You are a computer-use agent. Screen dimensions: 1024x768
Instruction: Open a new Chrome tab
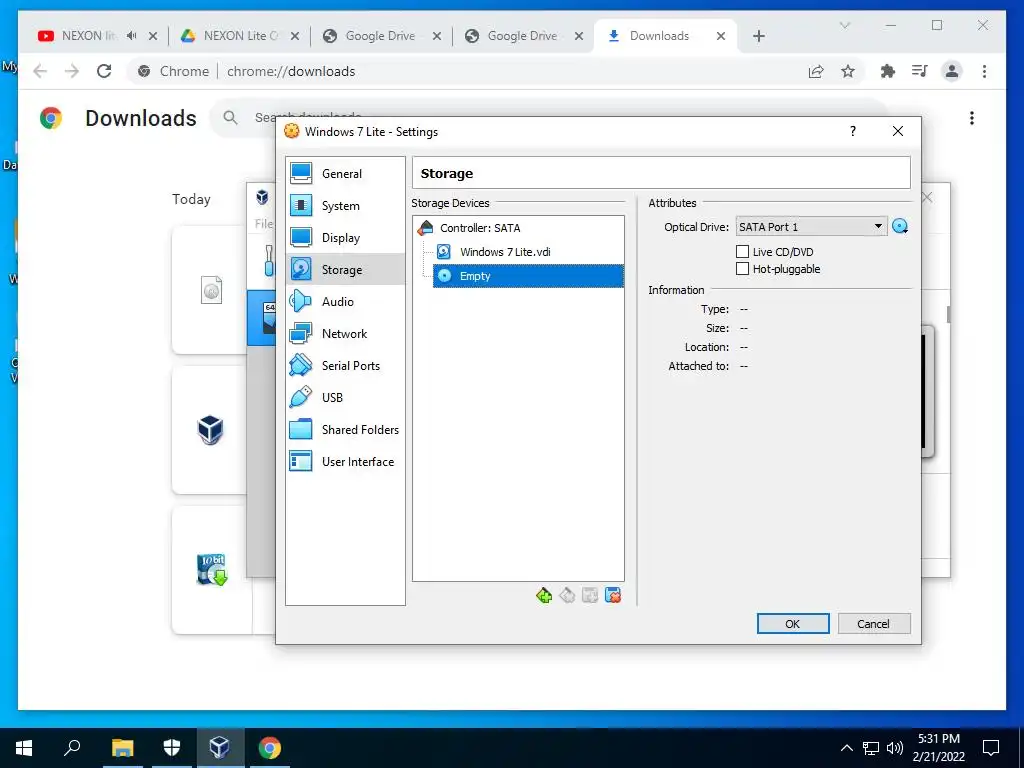click(758, 36)
